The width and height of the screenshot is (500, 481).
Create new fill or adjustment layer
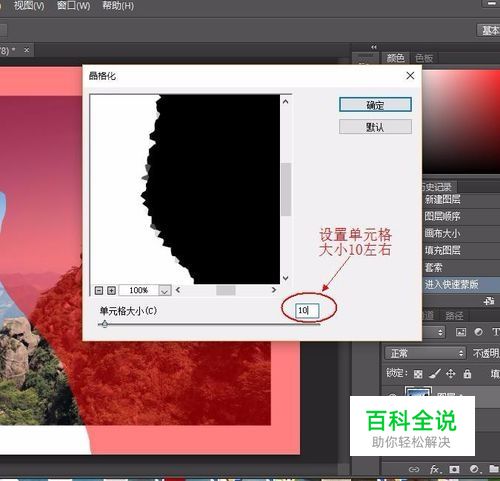(474, 469)
